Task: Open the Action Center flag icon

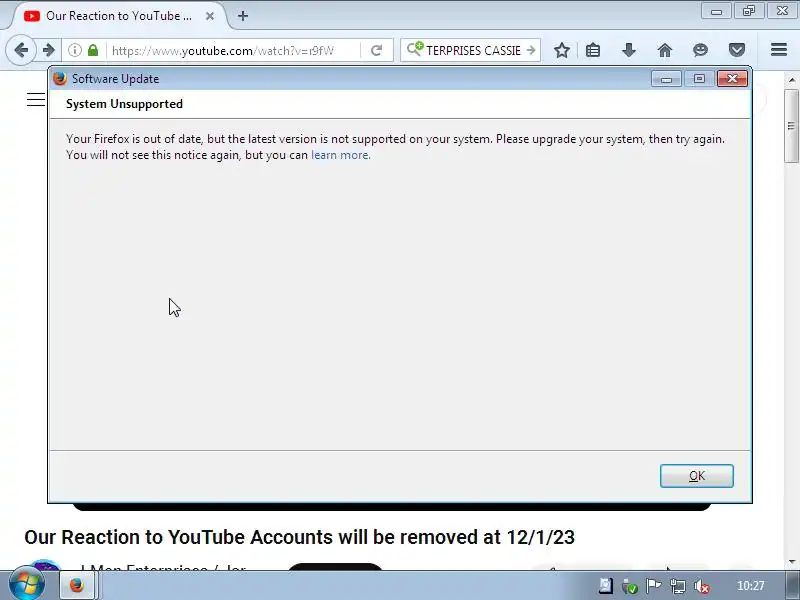Action: coord(653,586)
